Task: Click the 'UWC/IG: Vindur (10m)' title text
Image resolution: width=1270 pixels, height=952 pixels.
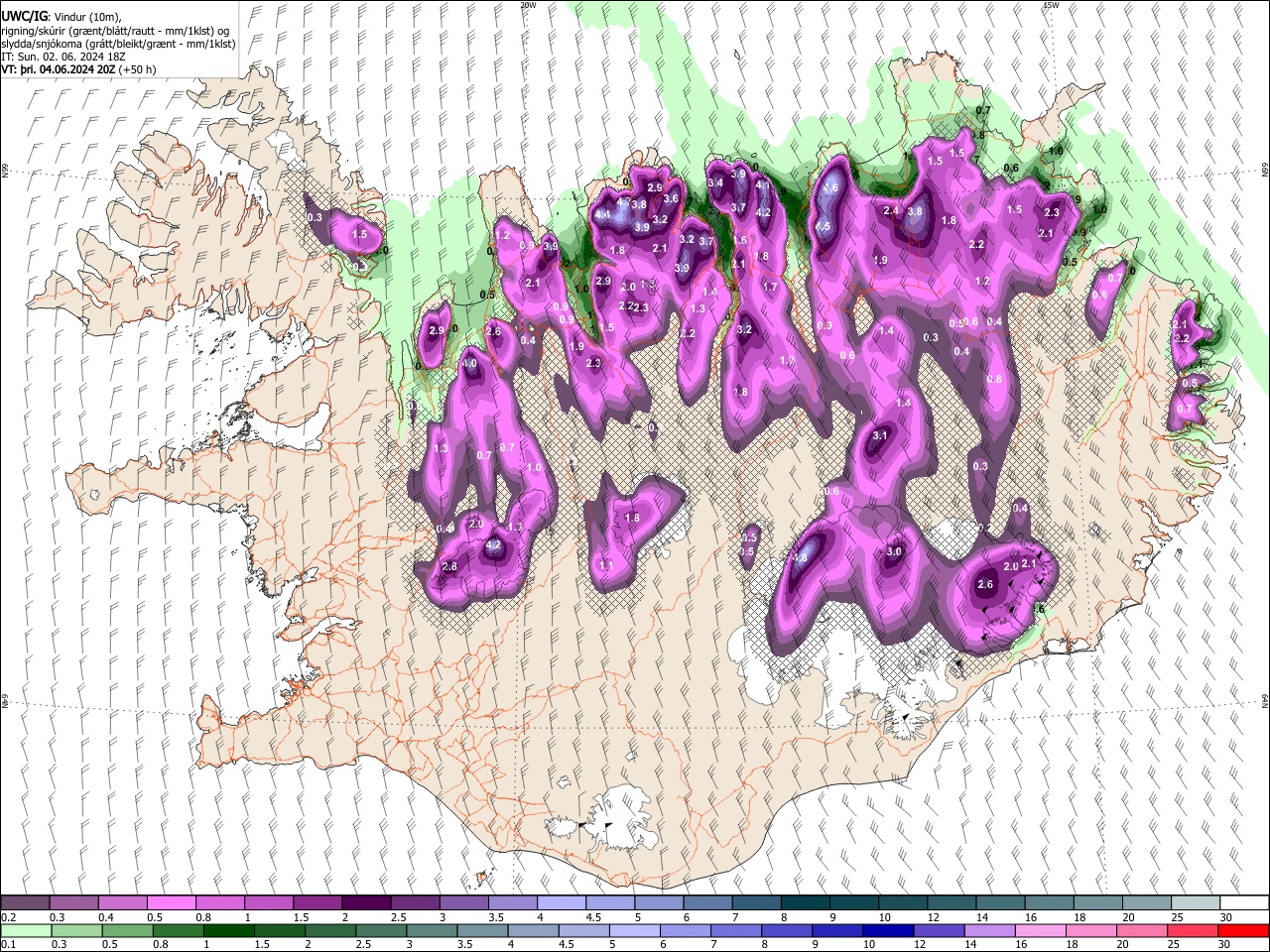Action: click(x=61, y=17)
